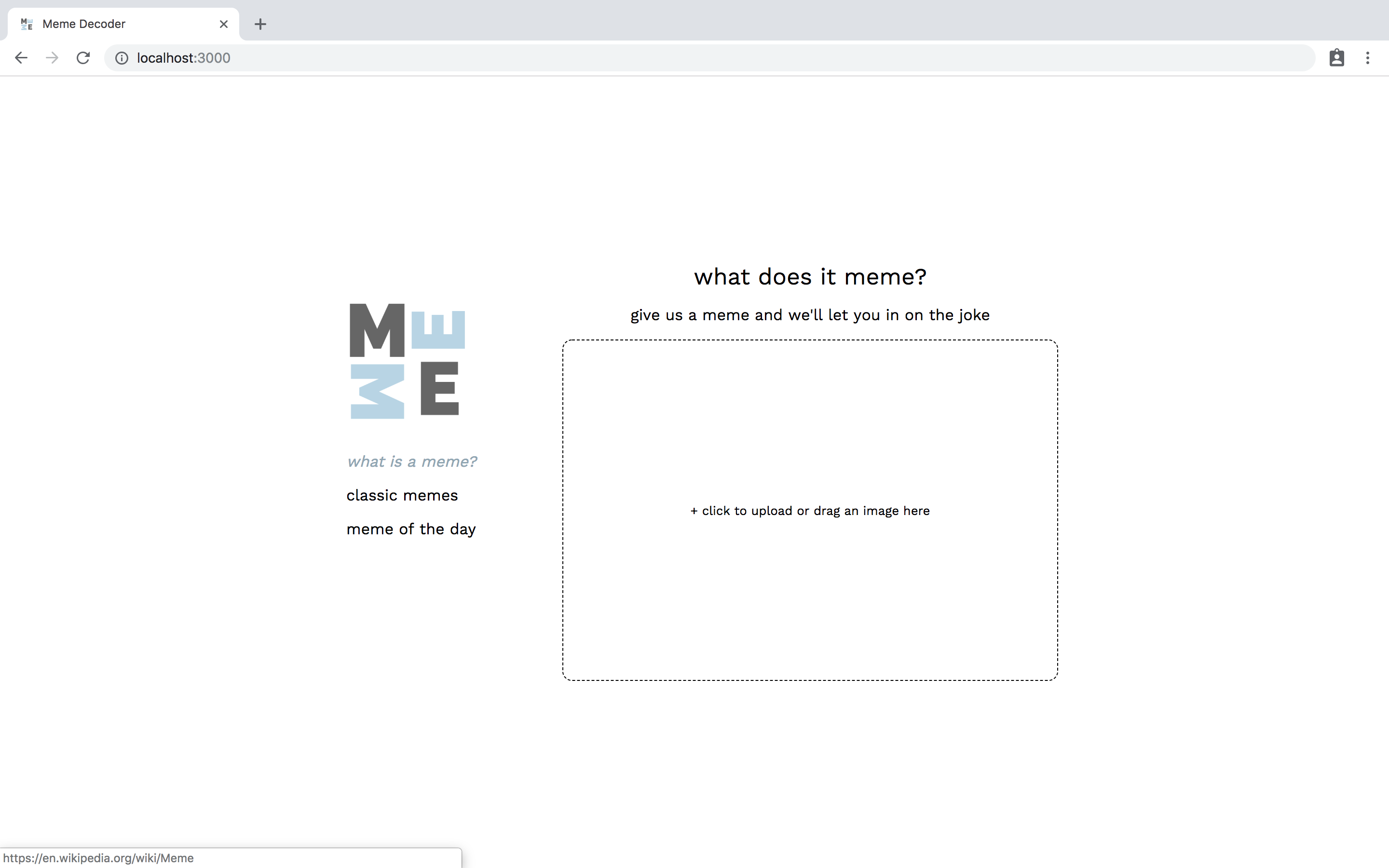This screenshot has height=868, width=1389.
Task: Click the 'give us a meme' subtitle
Action: click(x=810, y=315)
